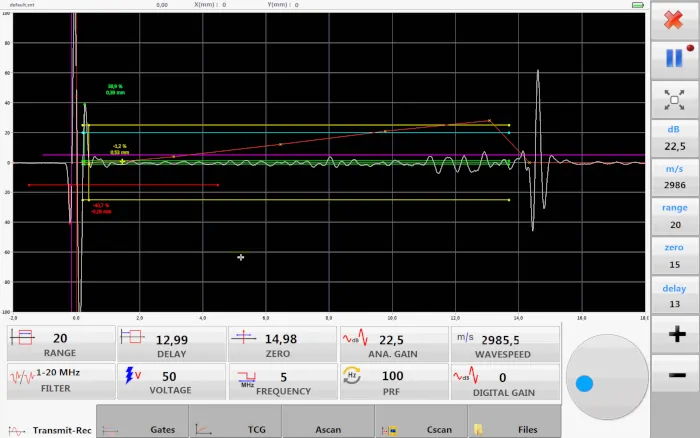
Task: Switch to the TCG tab
Action: (235, 421)
